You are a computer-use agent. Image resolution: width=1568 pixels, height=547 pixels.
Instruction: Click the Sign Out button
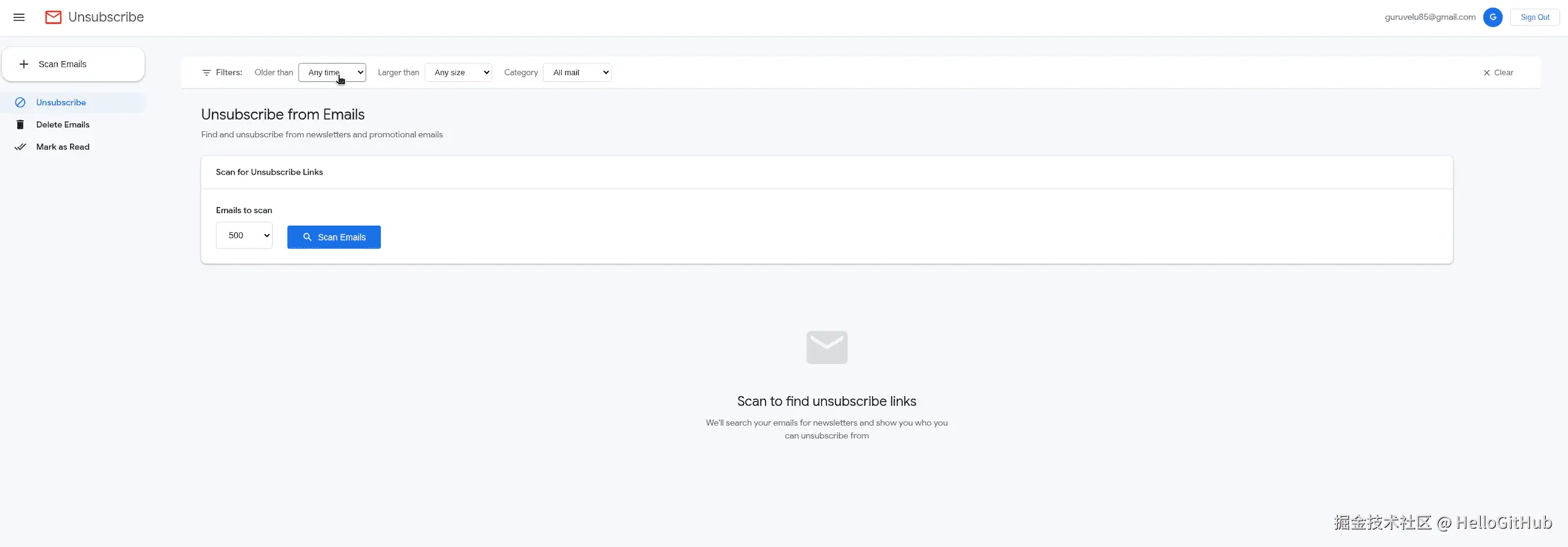pos(1535,17)
